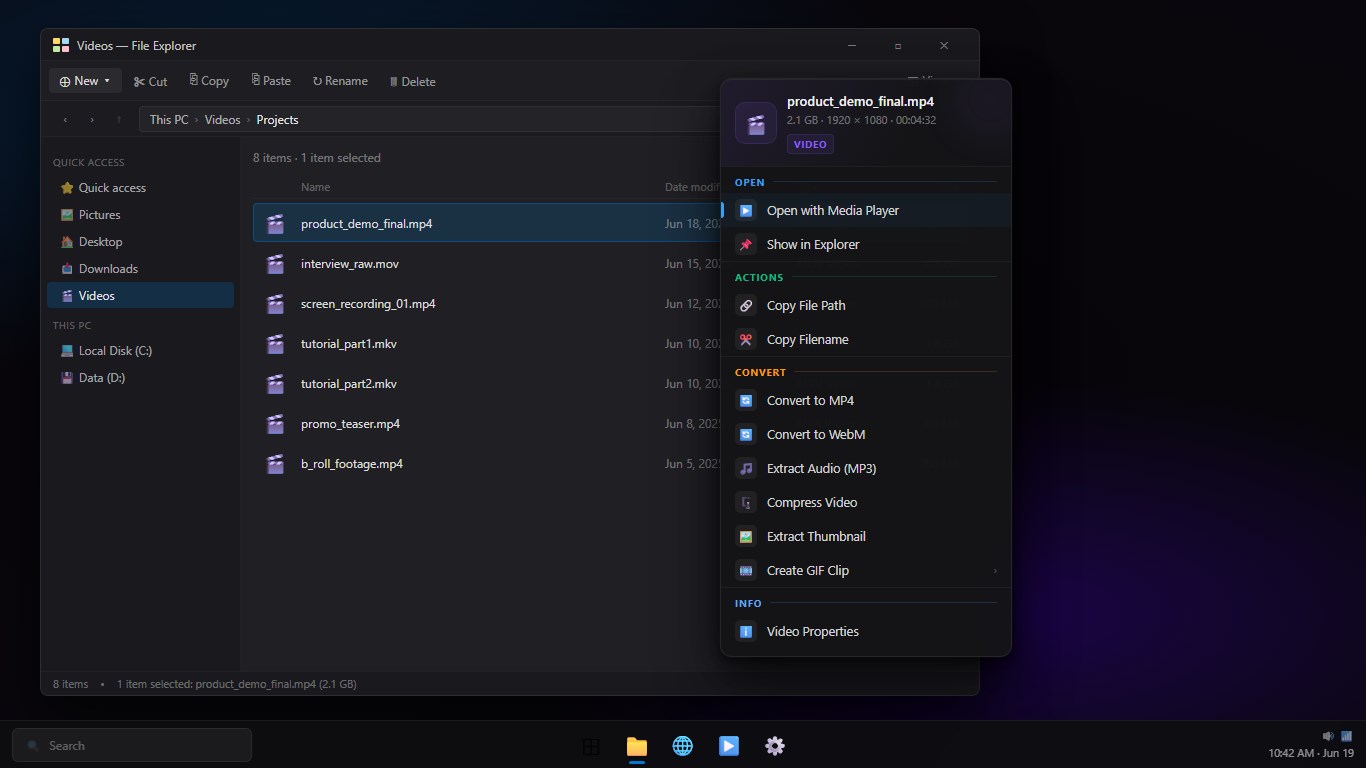
Task: Select the file interview_raw.mov
Action: [486, 264]
